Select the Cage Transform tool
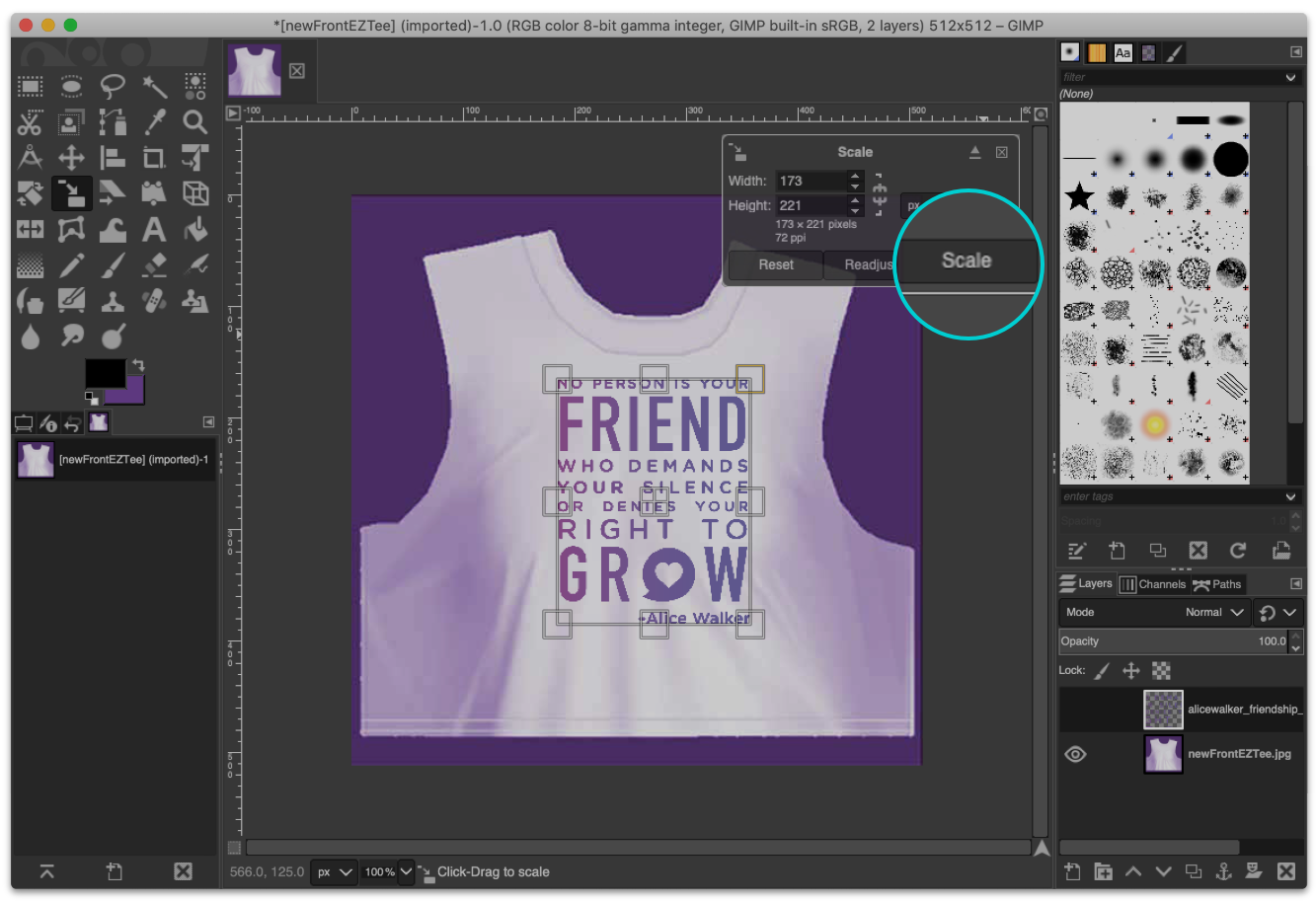Screen dimensions: 1316x901 [71, 229]
